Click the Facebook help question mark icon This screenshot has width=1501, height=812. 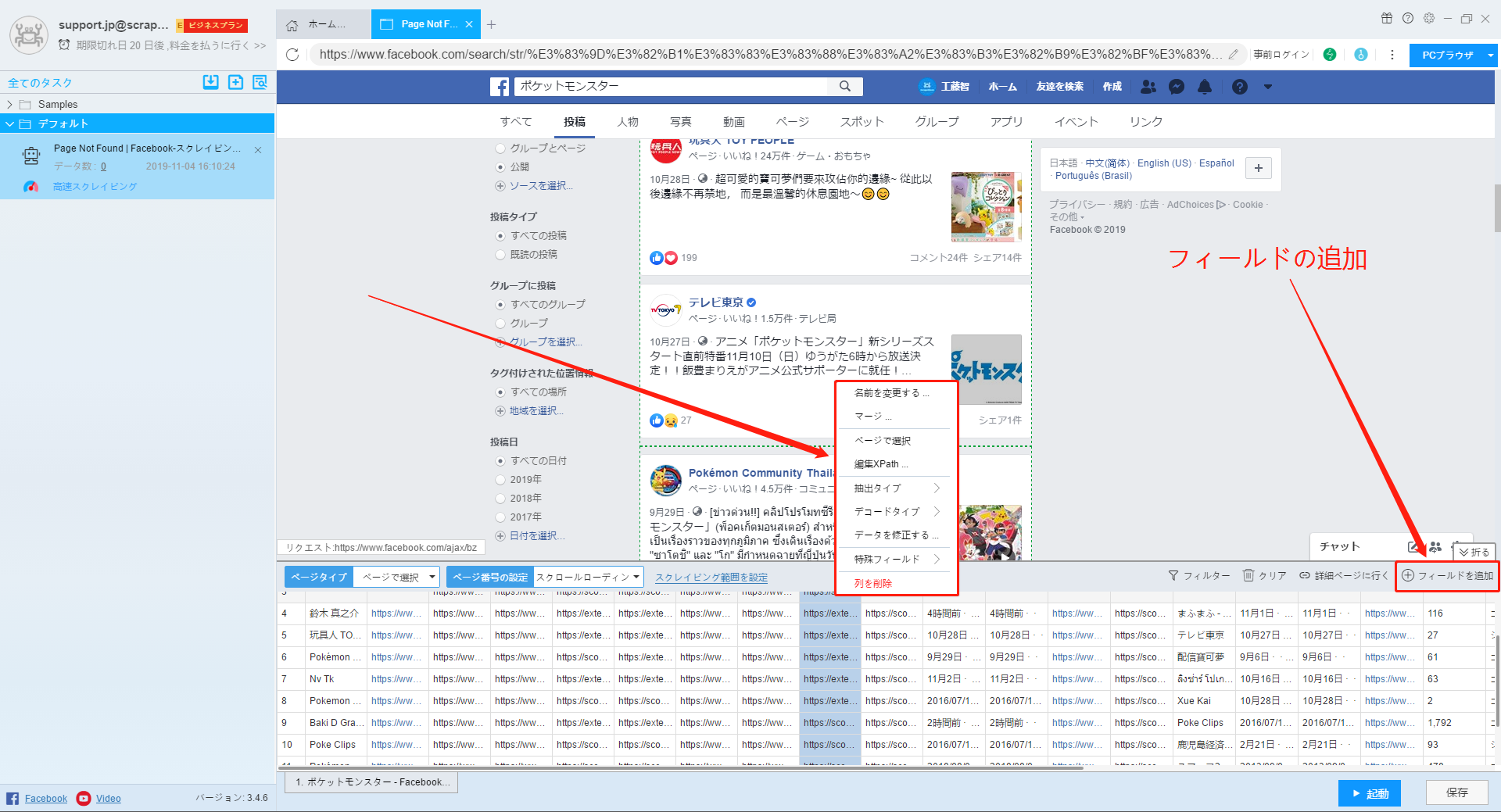point(1240,87)
